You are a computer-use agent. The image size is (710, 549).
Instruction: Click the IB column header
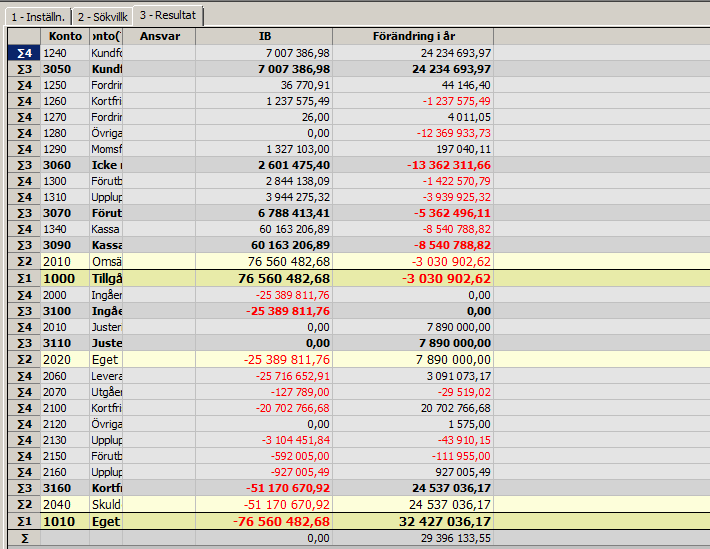264,36
